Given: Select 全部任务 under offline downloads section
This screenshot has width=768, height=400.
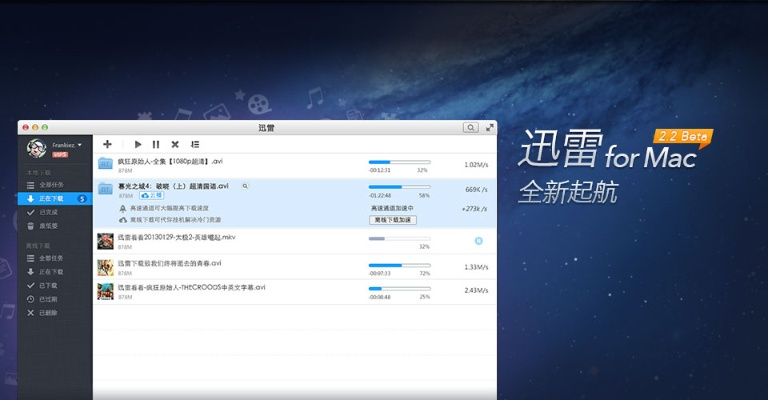Looking at the screenshot, I should 50,259.
